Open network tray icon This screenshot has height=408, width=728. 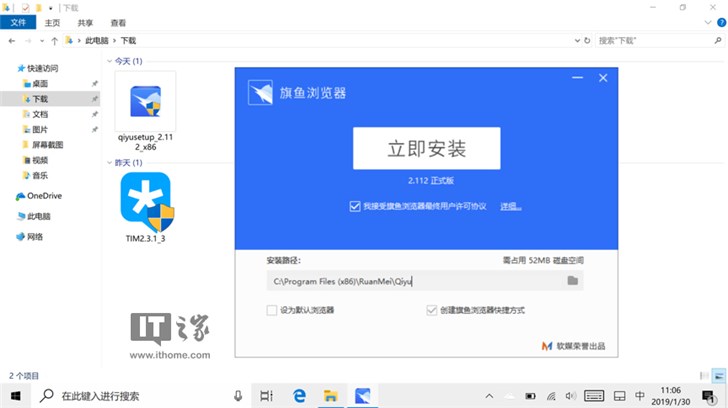tap(551, 396)
